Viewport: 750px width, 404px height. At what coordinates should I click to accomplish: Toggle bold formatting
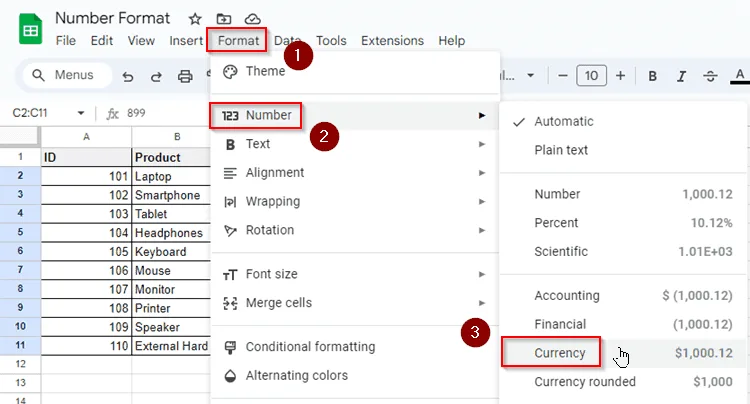[652, 76]
